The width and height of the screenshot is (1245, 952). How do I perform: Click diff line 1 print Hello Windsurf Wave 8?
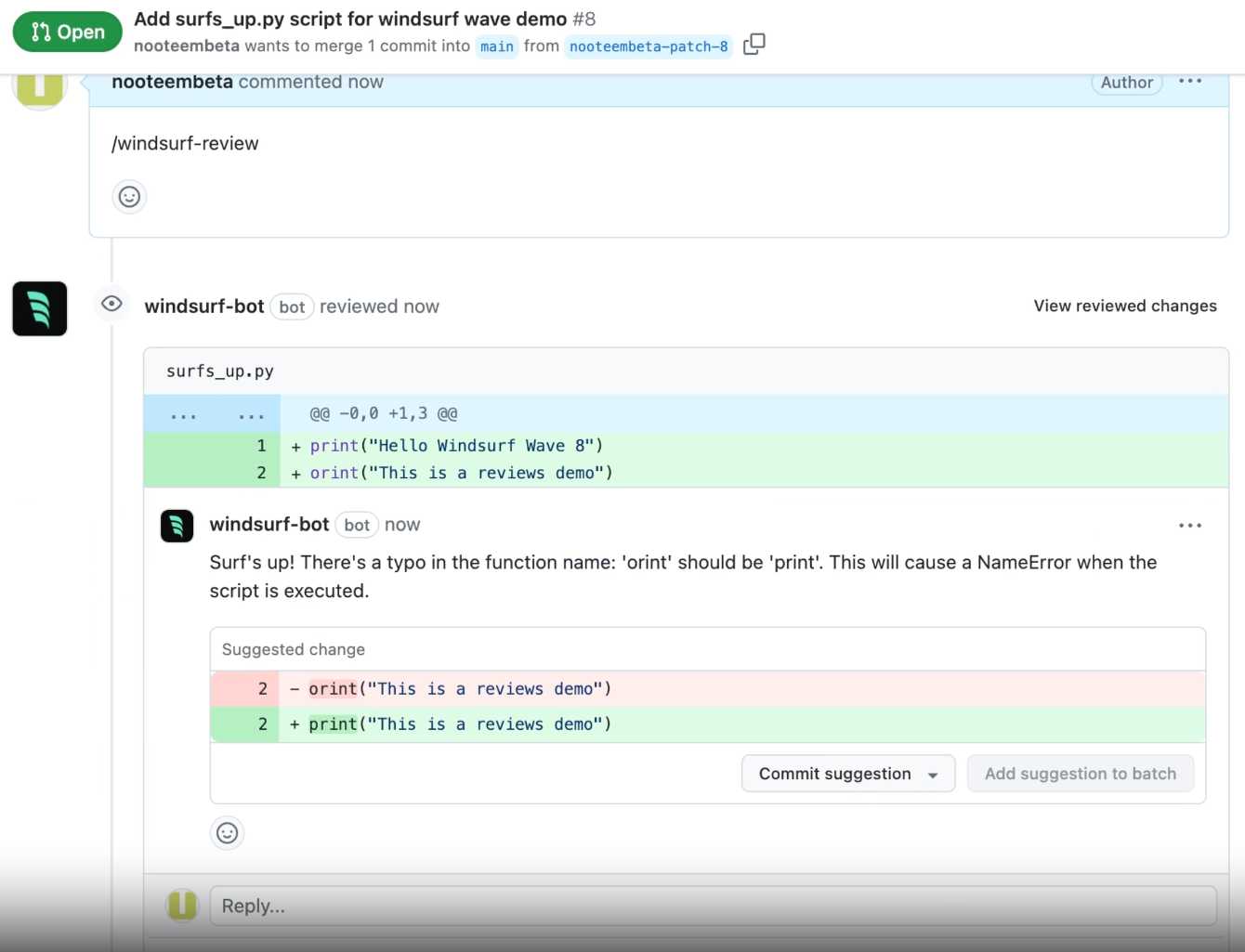tap(687, 446)
